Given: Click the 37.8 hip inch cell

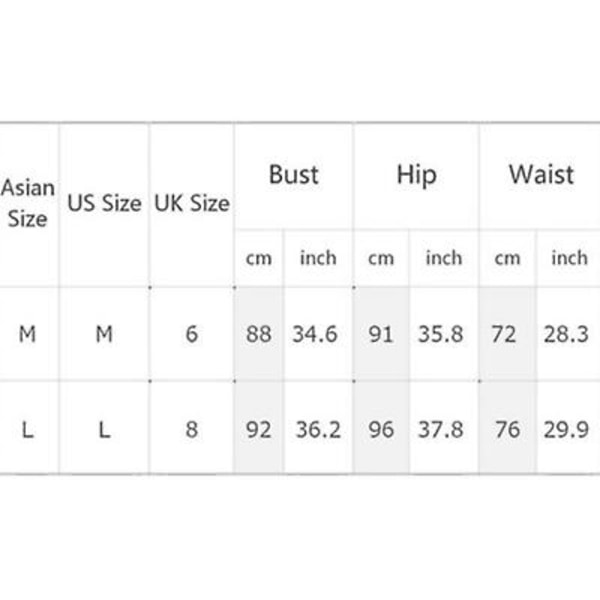Looking at the screenshot, I should 443,429.
